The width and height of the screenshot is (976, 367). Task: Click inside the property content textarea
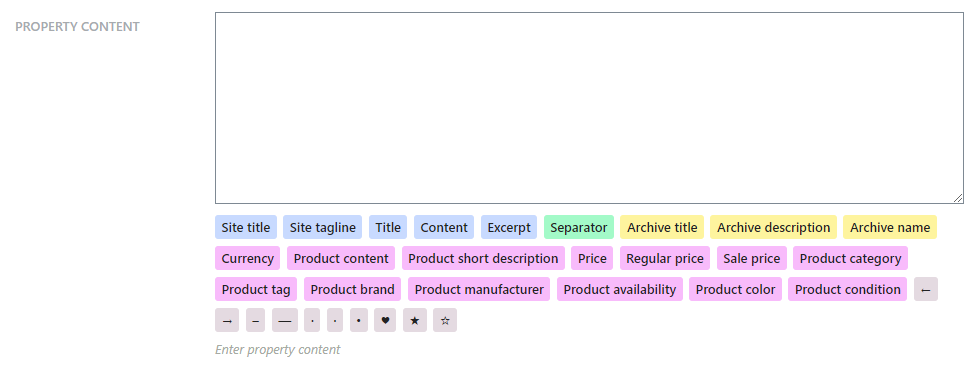click(x=589, y=108)
